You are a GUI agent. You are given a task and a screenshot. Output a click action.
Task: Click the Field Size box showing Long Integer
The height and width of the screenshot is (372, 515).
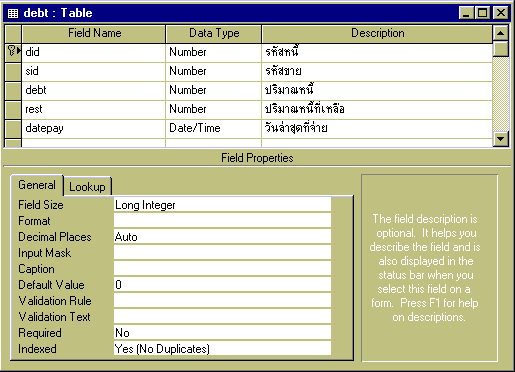(x=222, y=205)
